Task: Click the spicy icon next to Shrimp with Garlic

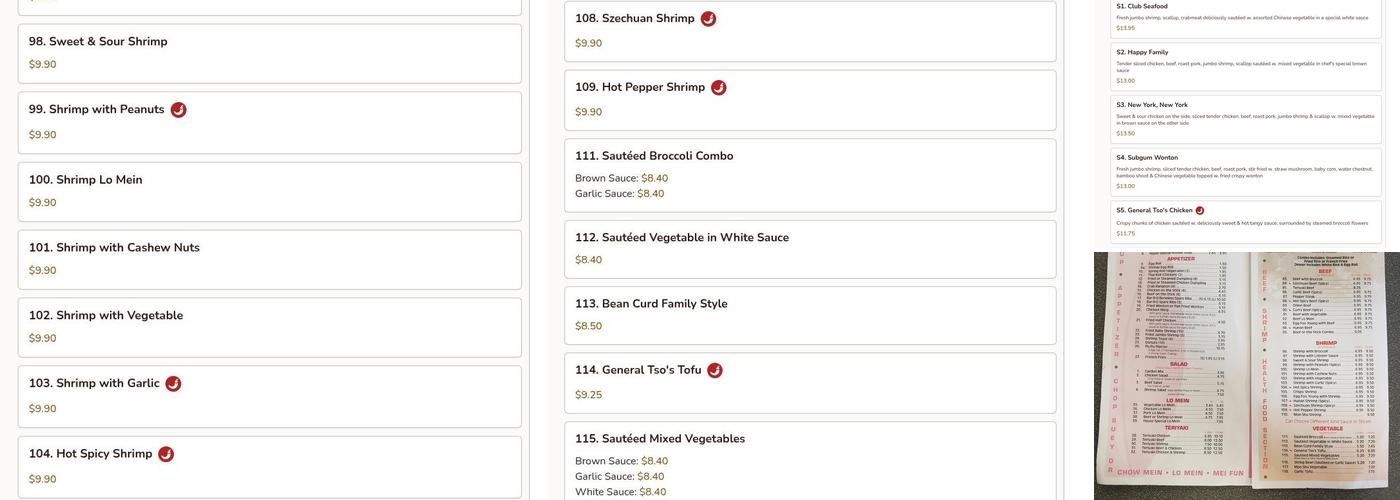Action: [x=173, y=384]
